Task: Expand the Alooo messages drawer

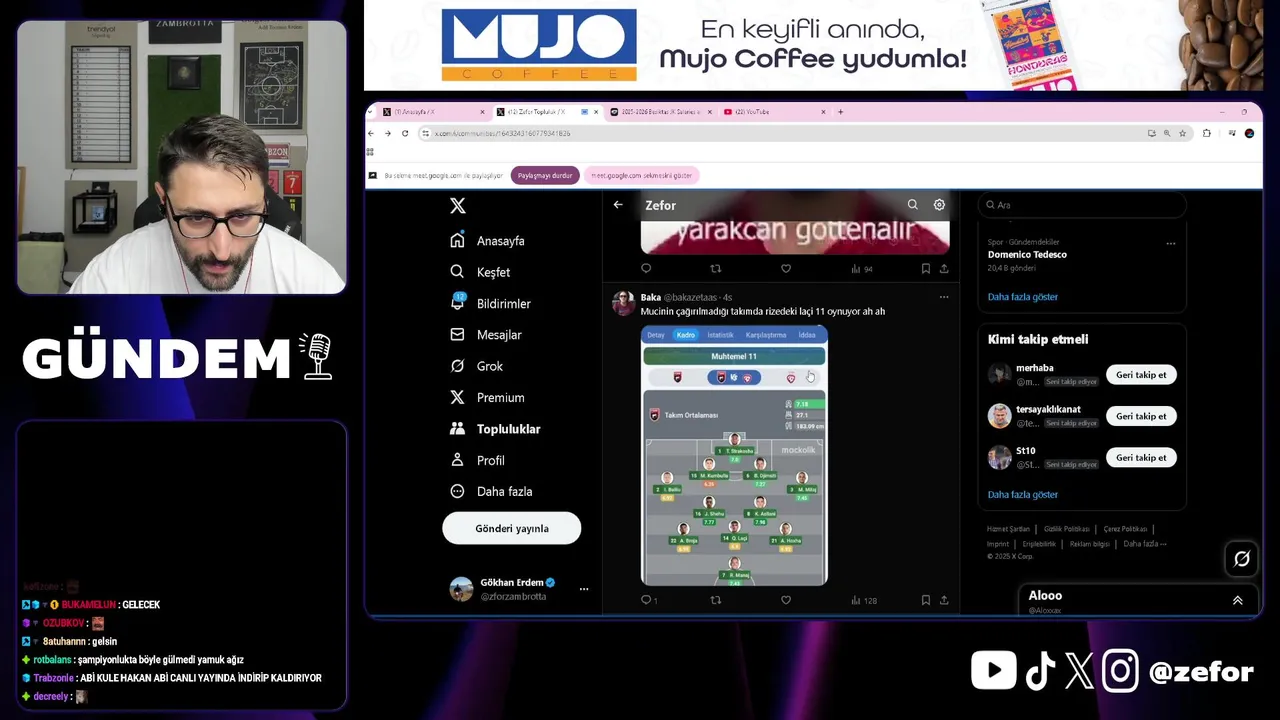Action: [1237, 600]
